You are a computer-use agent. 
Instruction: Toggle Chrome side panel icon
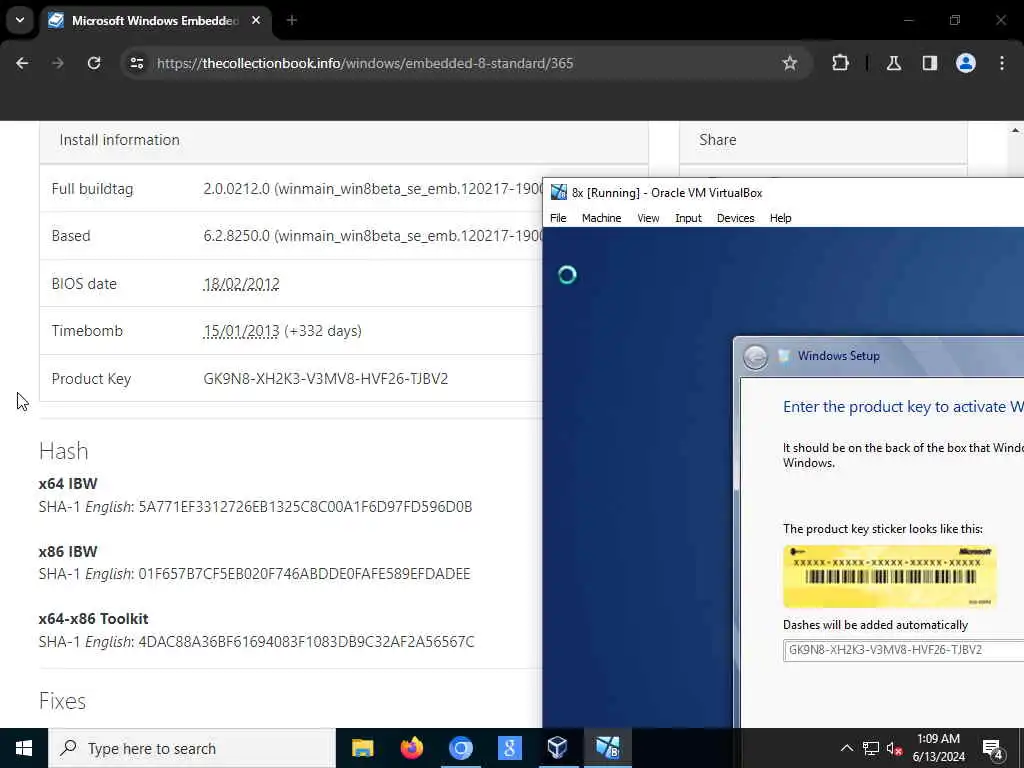pos(930,63)
